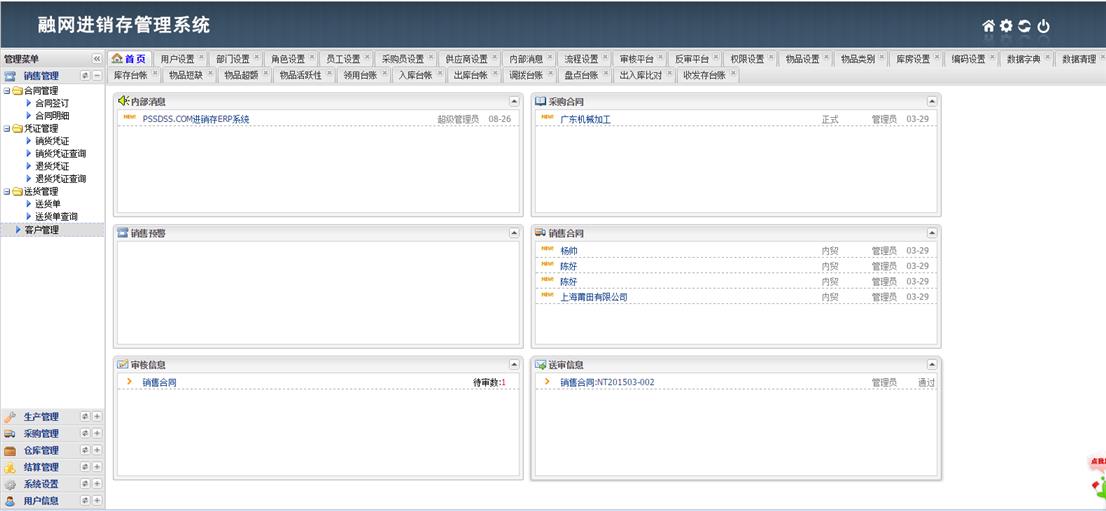Select 客户管理 in the sidebar tree
Screen dimensions: 1106x511
(42, 230)
